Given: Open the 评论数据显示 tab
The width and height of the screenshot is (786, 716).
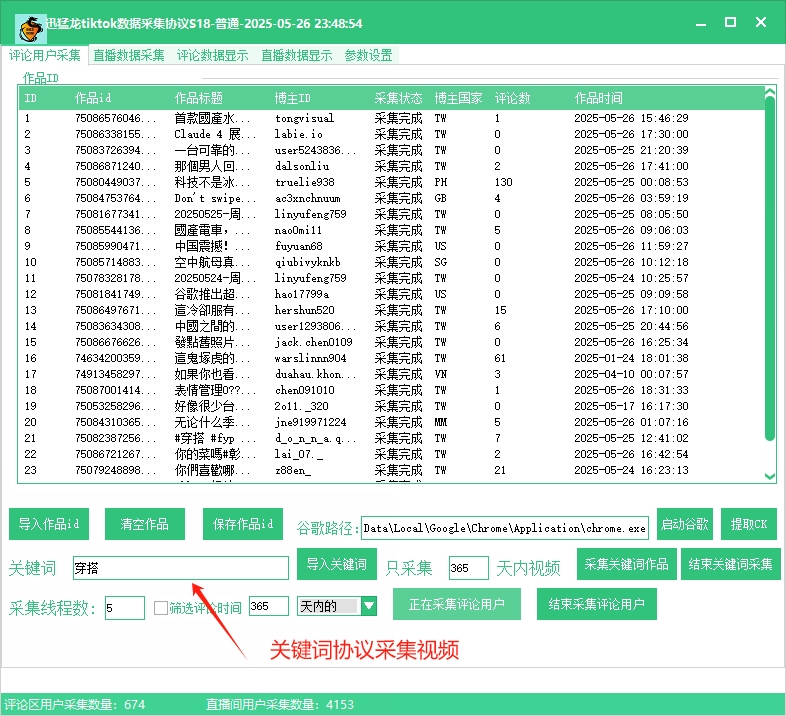Looking at the screenshot, I should pos(213,55).
